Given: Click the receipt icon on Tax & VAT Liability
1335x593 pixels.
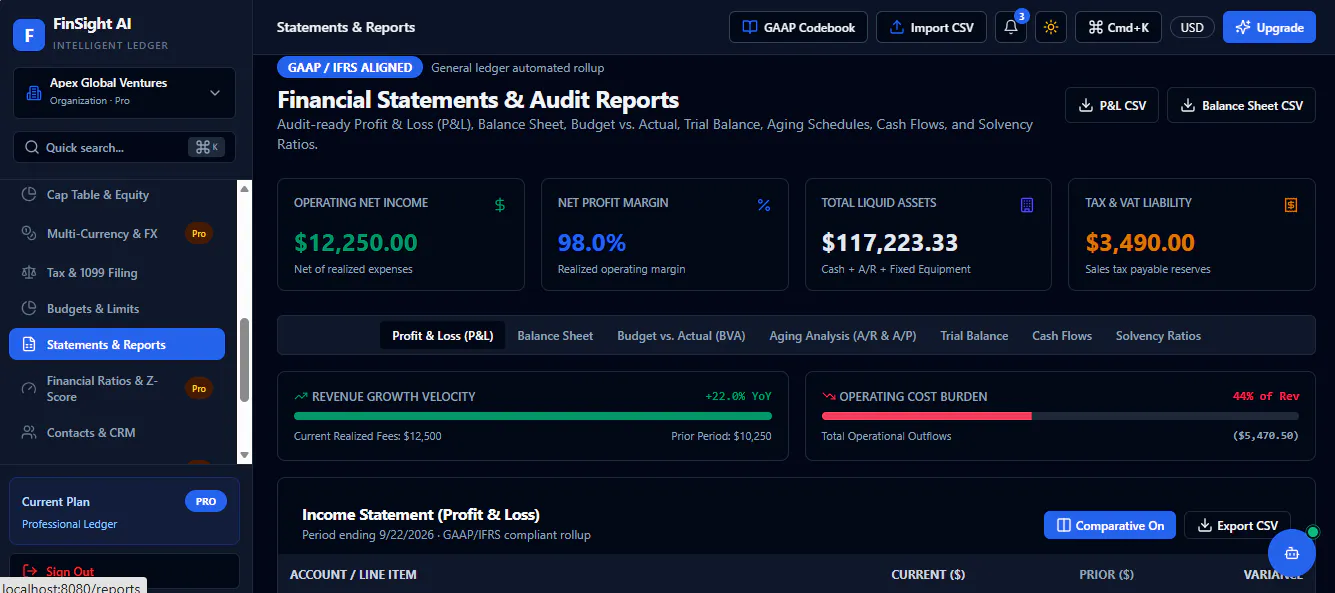Looking at the screenshot, I should pyautogui.click(x=1291, y=205).
